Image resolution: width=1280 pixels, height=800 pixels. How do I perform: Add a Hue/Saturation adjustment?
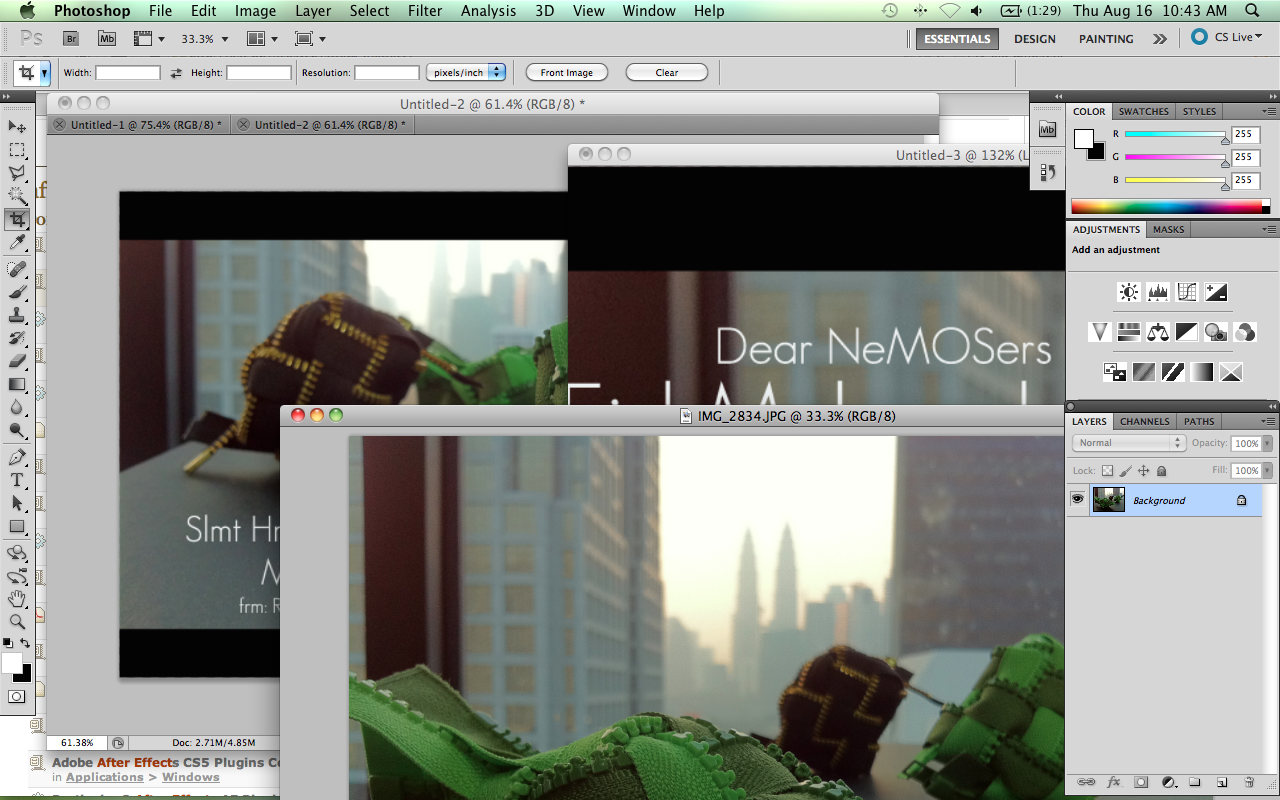(1128, 331)
